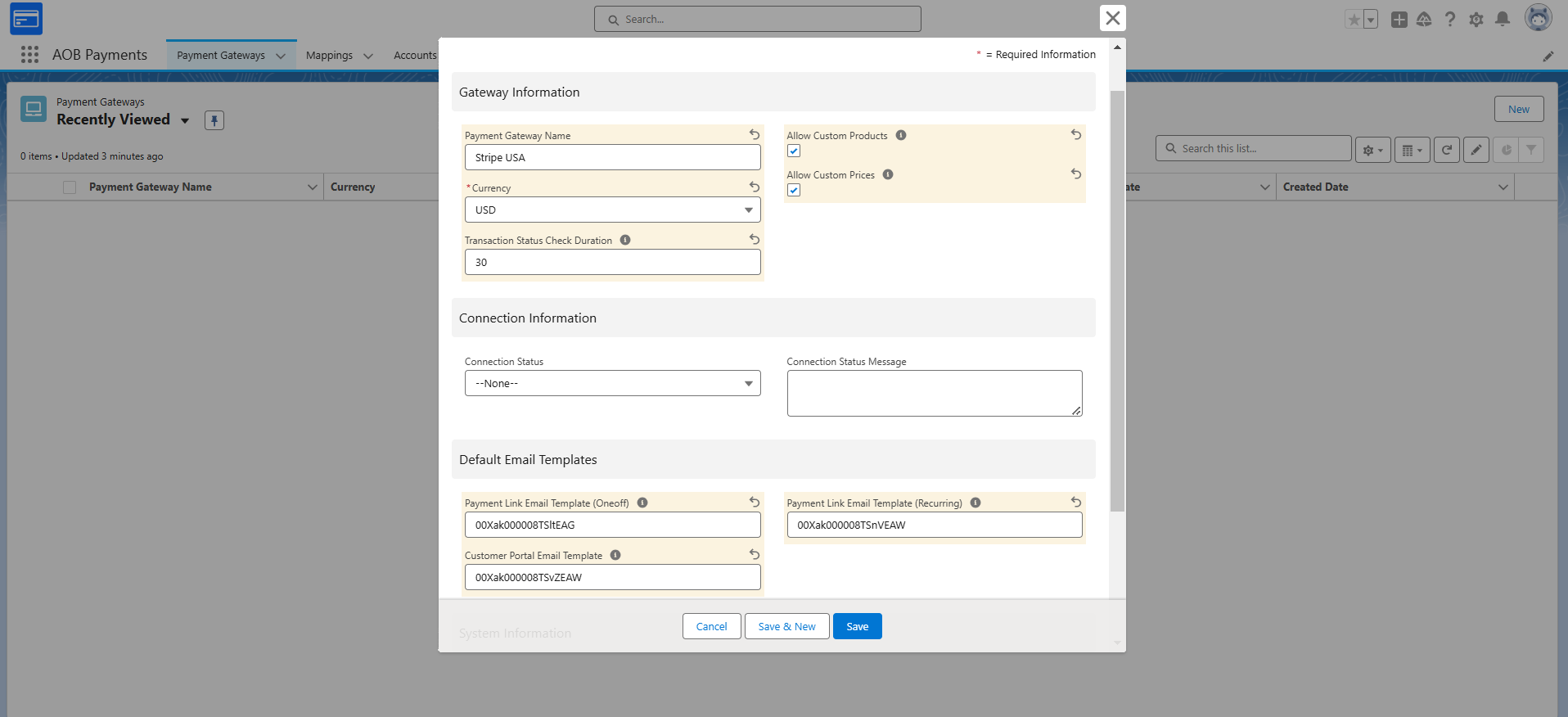Click the Payment Gateway Name input field

tap(613, 157)
